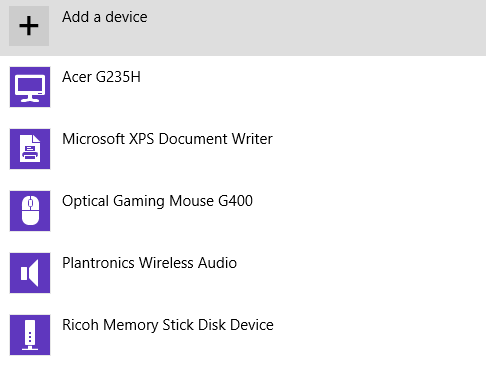
Task: Select the 'Add a device' label
Action: coord(105,17)
